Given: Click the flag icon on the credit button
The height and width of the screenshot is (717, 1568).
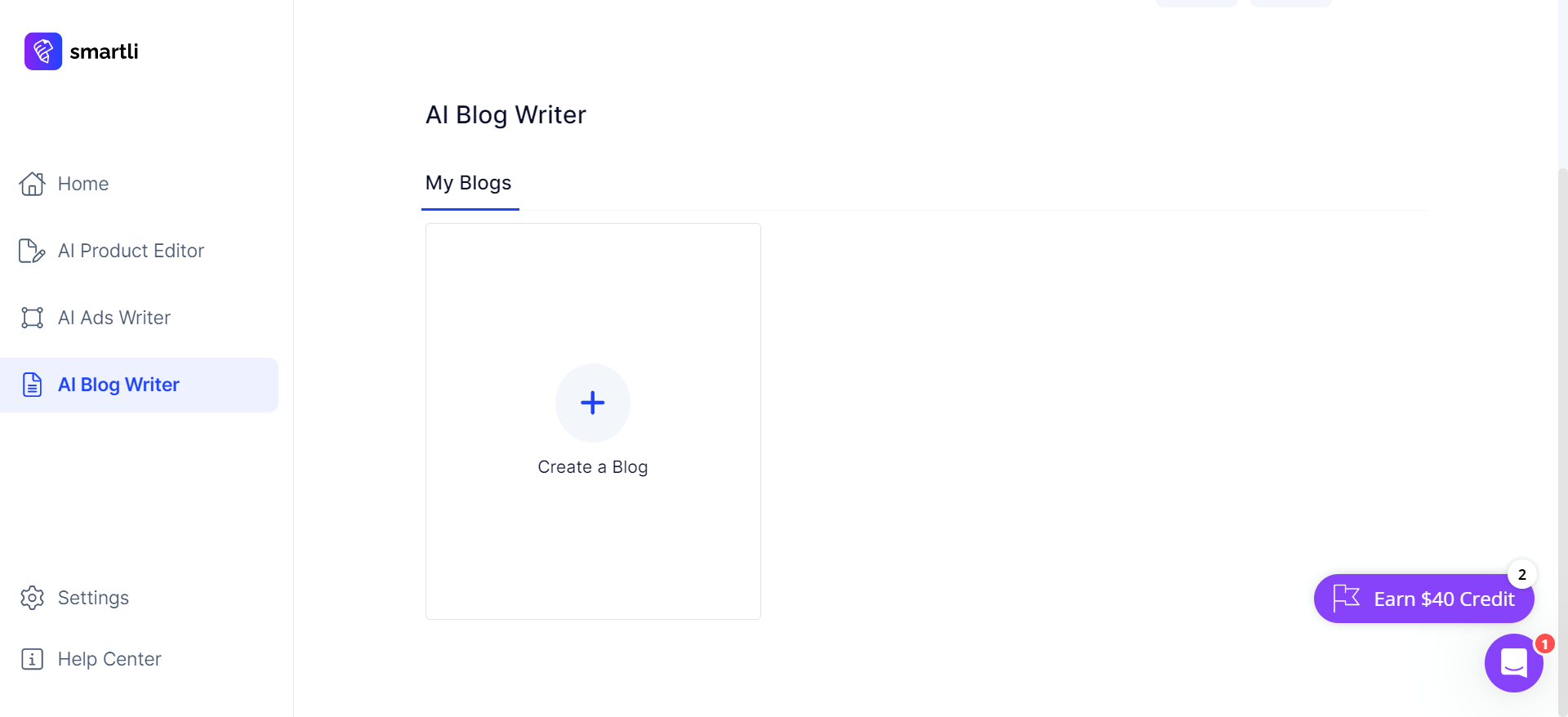Looking at the screenshot, I should [x=1346, y=599].
